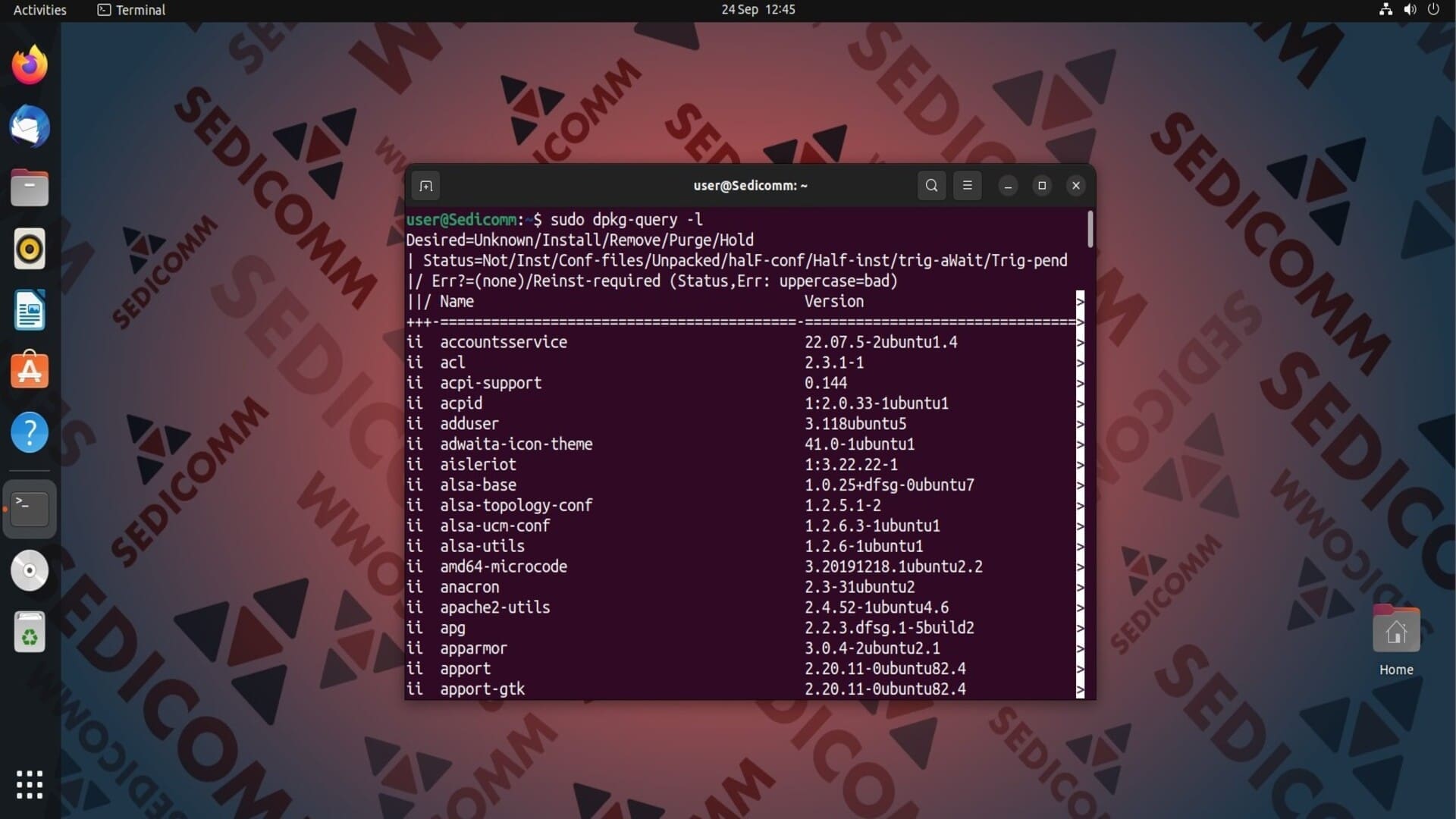
Task: Click the acpid package name
Action: click(x=461, y=404)
